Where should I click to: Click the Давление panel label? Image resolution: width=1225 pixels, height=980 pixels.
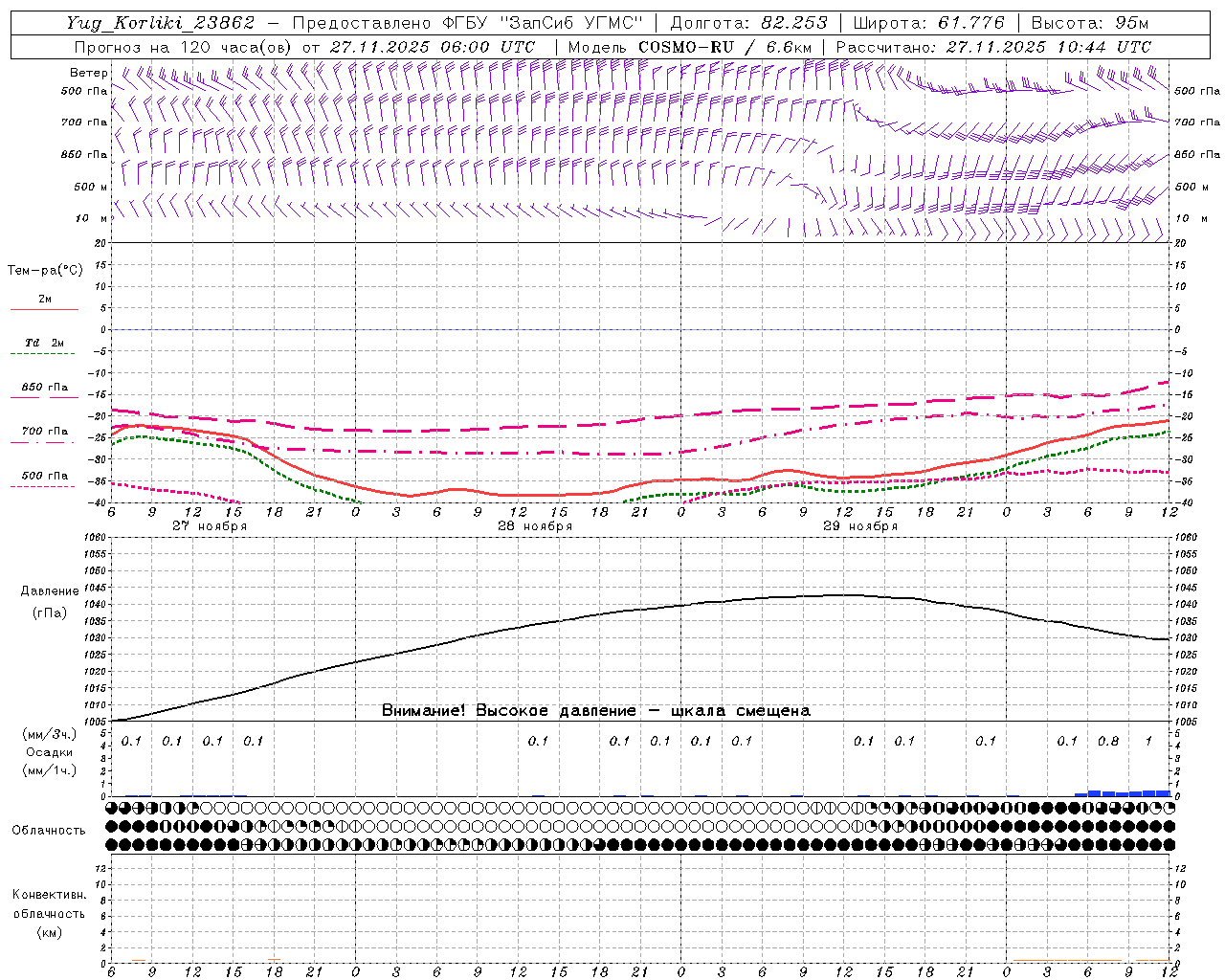click(50, 591)
